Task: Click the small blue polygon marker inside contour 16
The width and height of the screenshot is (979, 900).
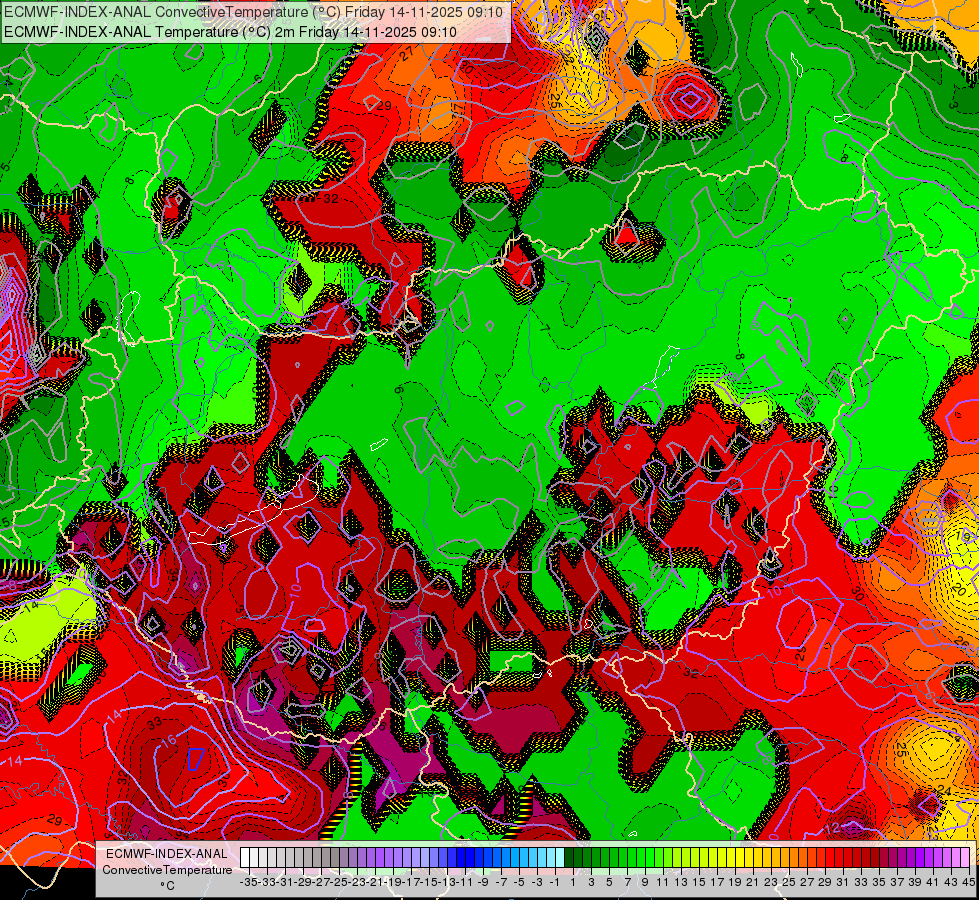Action: (195, 759)
